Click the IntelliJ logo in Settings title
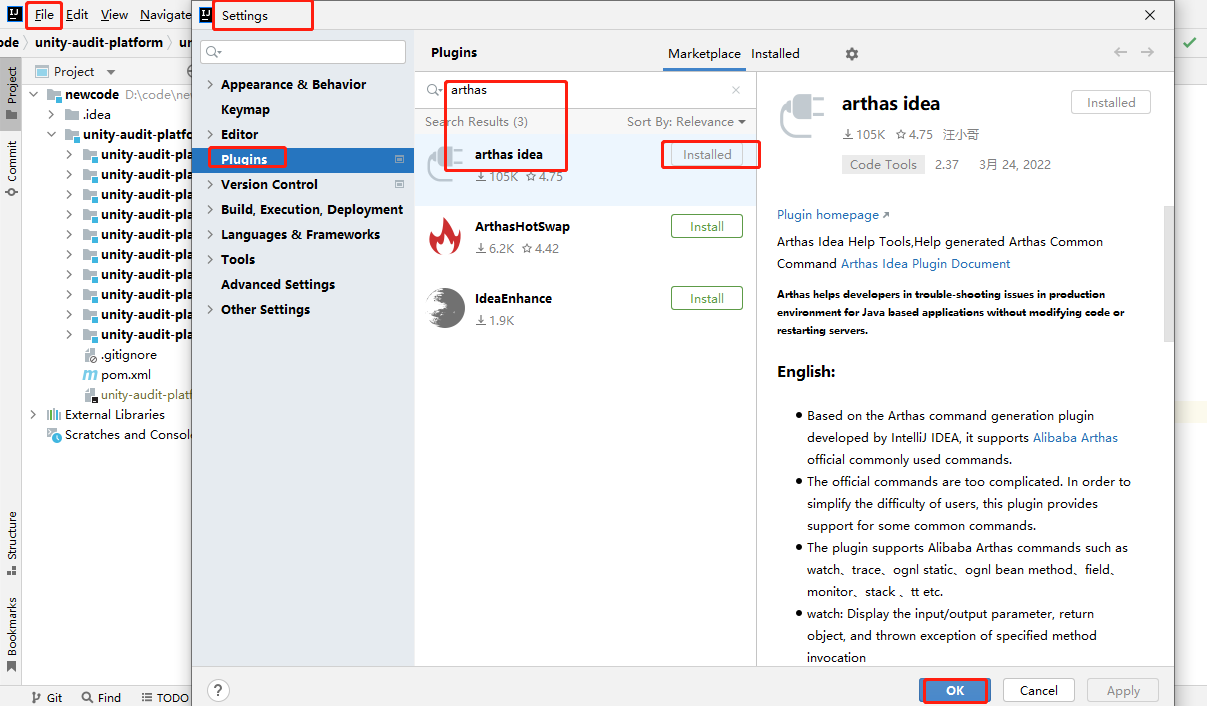Viewport: 1207px width, 706px height. pos(205,15)
